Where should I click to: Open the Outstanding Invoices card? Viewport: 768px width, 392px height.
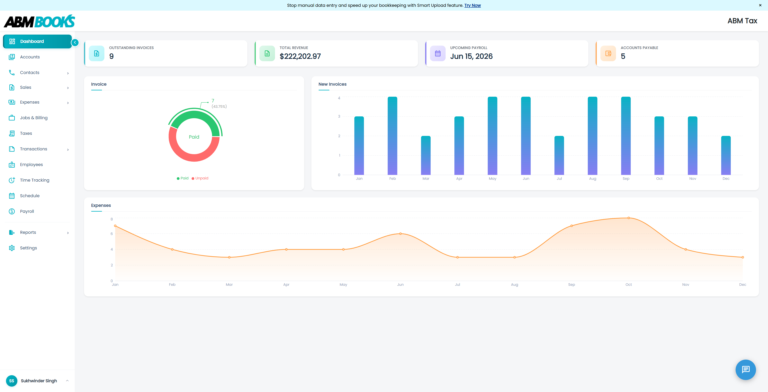166,53
